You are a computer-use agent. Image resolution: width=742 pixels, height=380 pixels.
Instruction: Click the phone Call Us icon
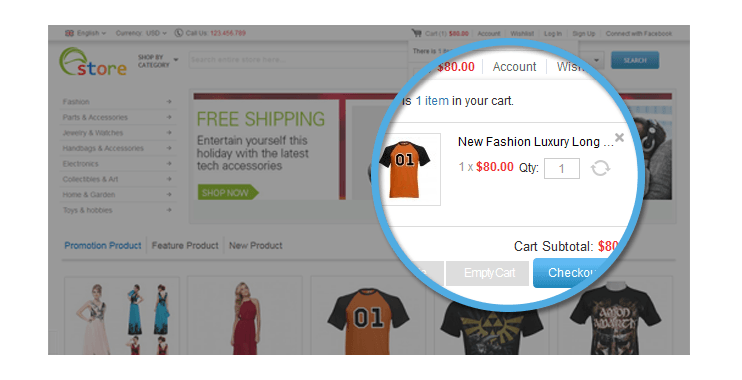(x=178, y=33)
